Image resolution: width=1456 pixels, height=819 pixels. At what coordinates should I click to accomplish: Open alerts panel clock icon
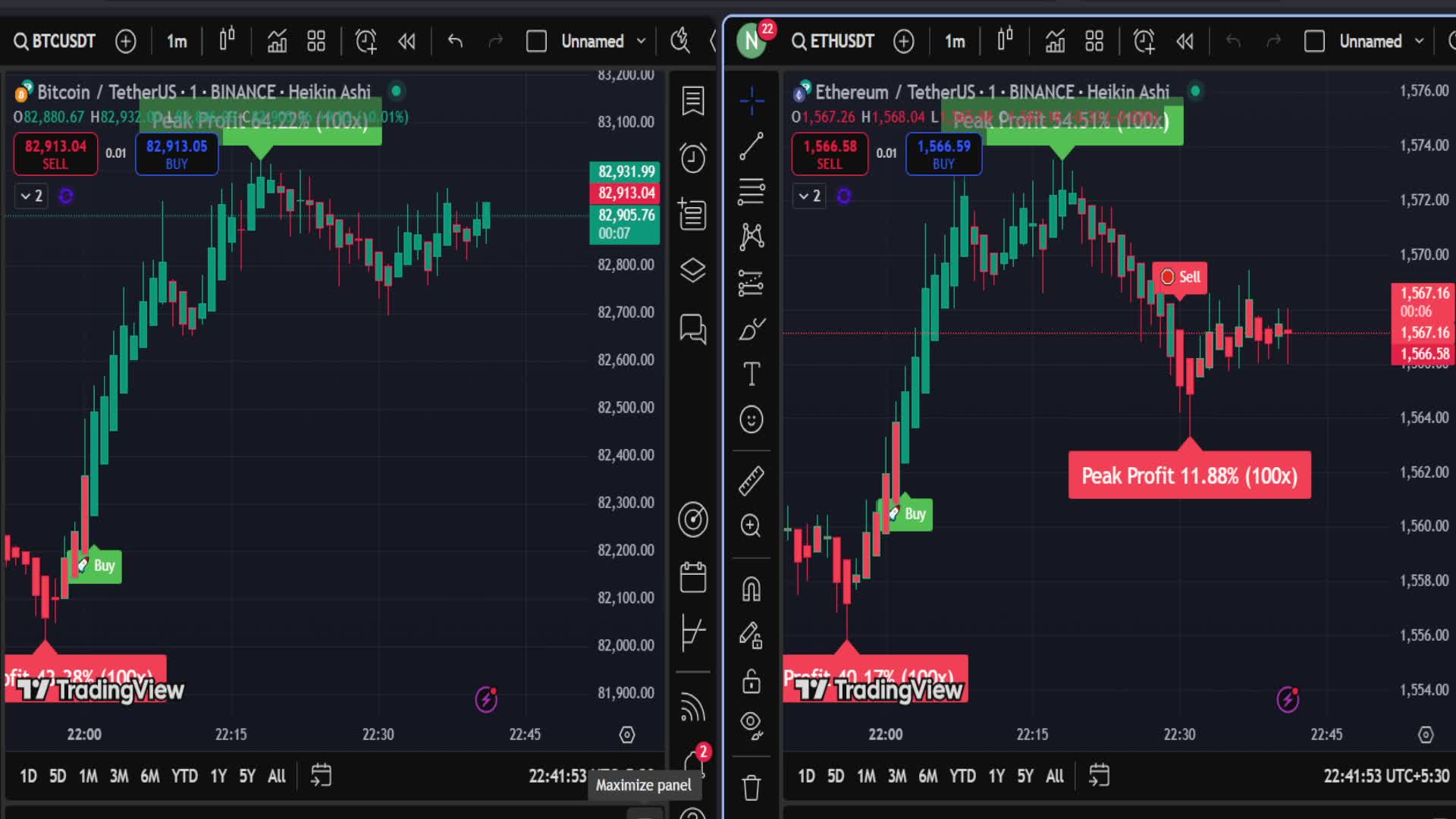tap(692, 158)
